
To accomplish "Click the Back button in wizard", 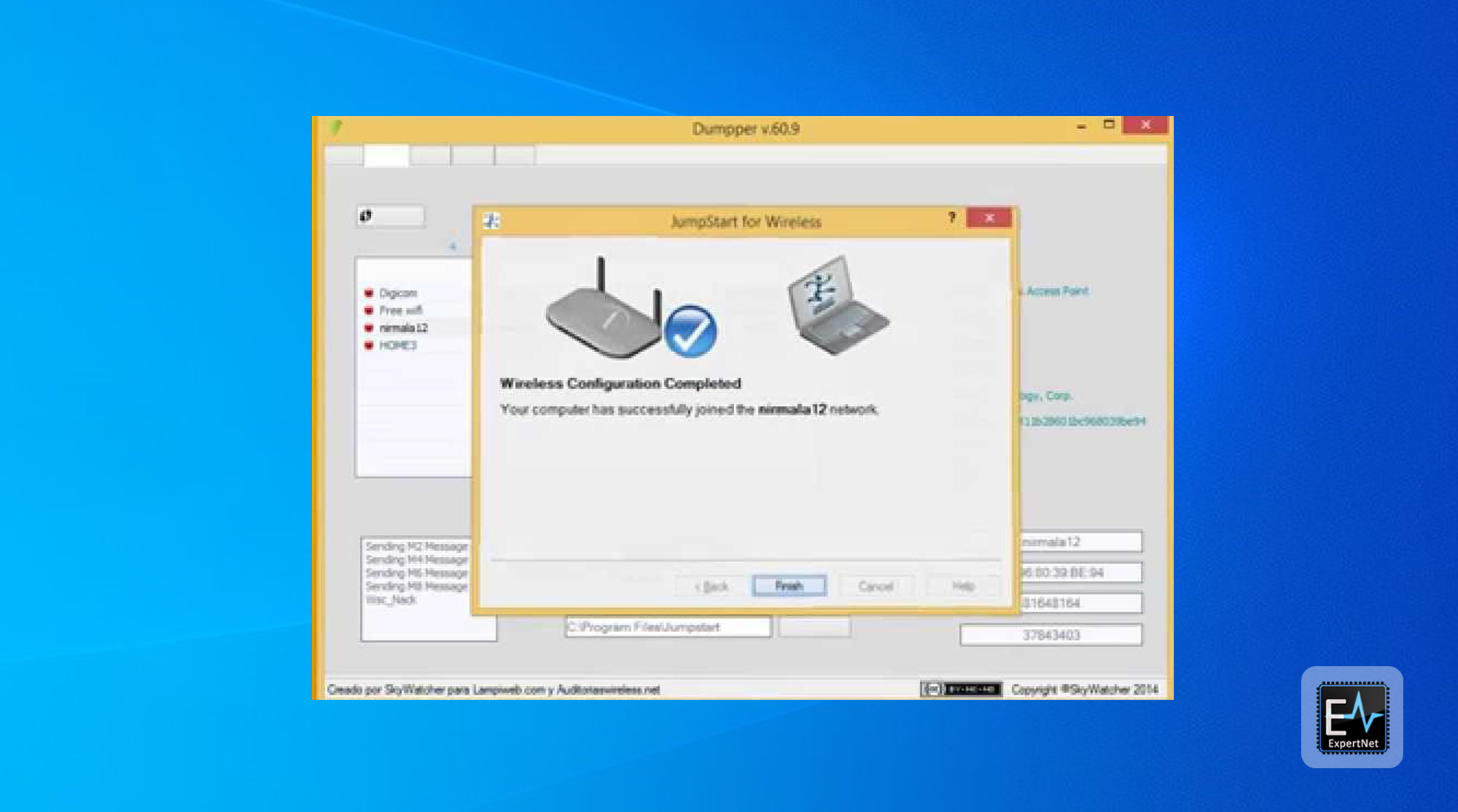I will (712, 586).
